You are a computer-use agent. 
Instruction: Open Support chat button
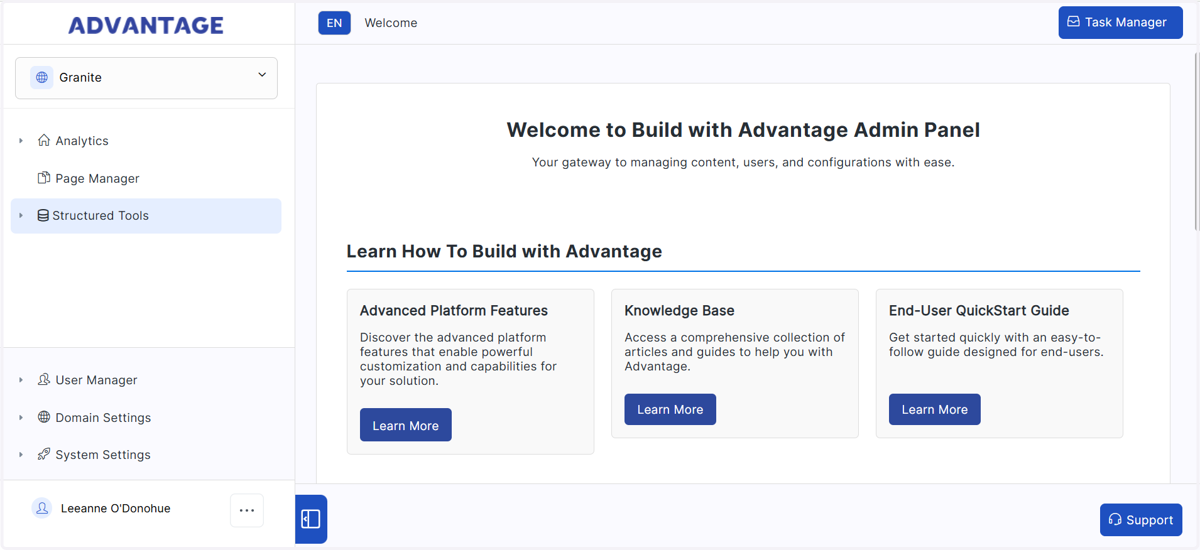(1141, 520)
